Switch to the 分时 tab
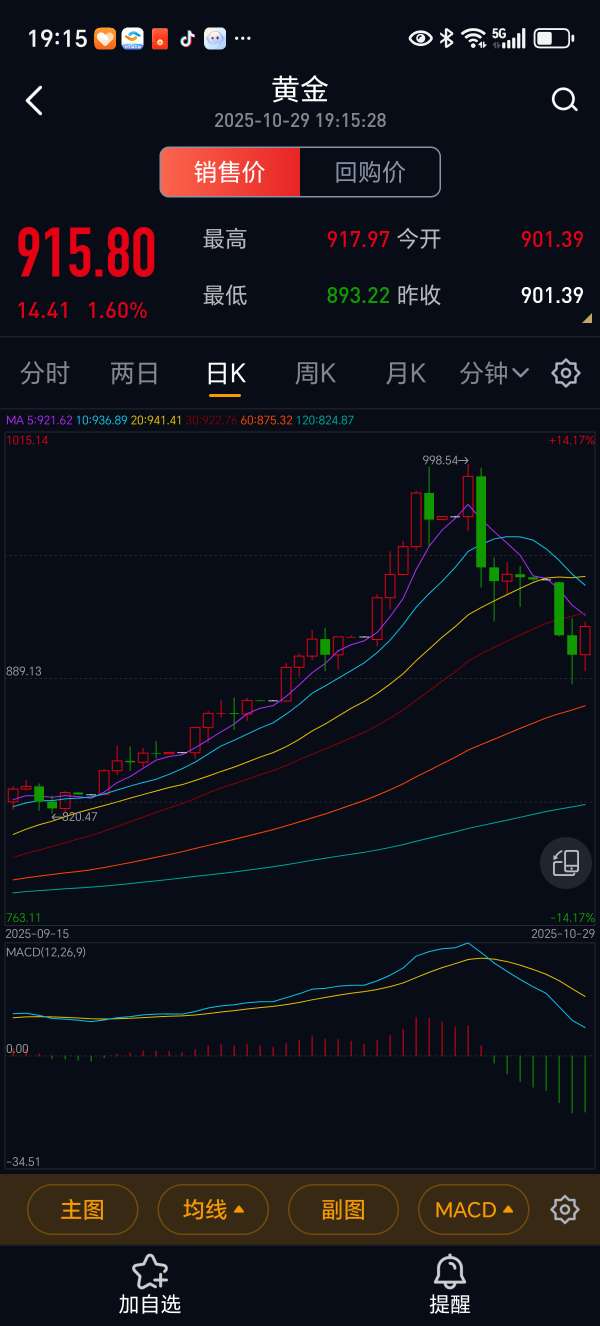 click(x=45, y=373)
